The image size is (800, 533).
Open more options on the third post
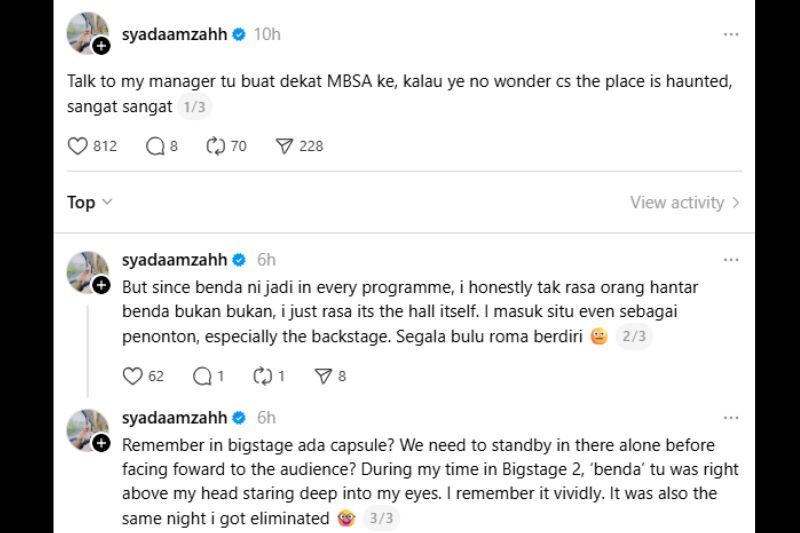[x=731, y=418]
